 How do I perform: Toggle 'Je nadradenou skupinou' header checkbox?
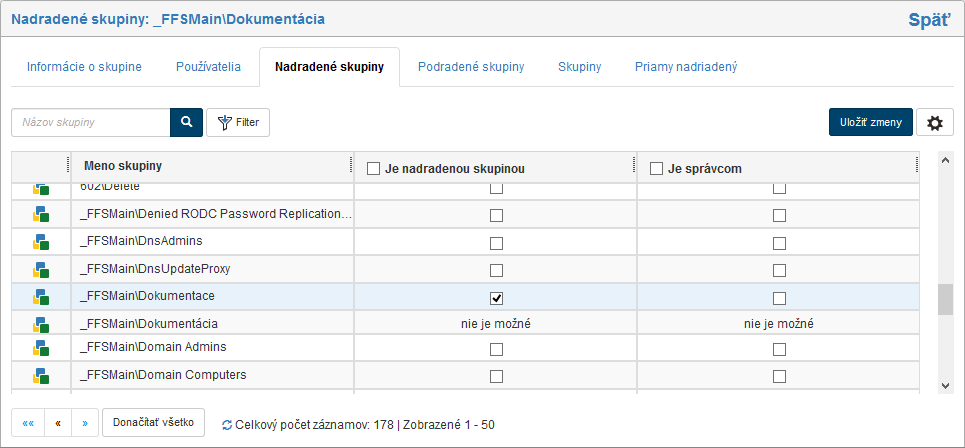373,169
